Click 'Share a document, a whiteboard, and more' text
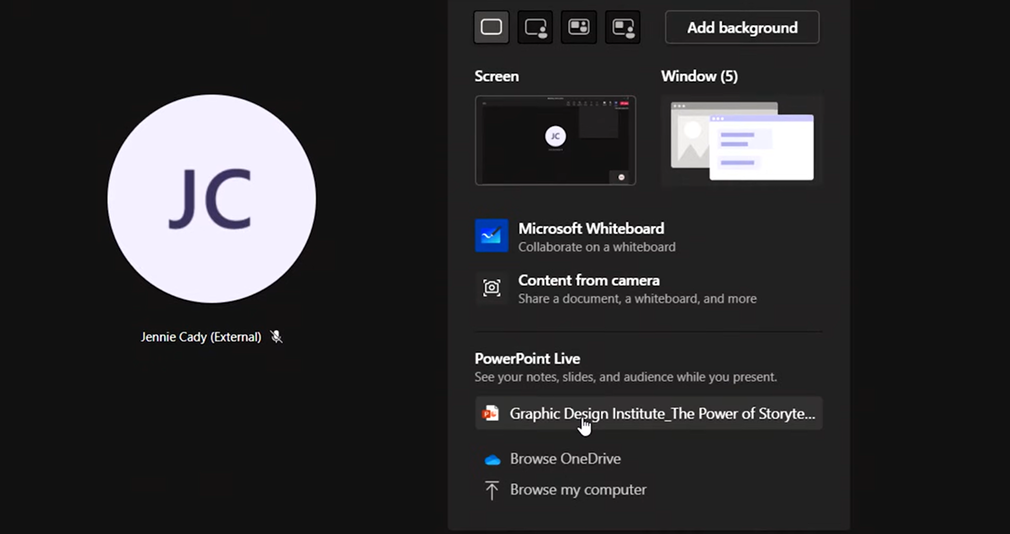The image size is (1010, 534). coord(637,299)
